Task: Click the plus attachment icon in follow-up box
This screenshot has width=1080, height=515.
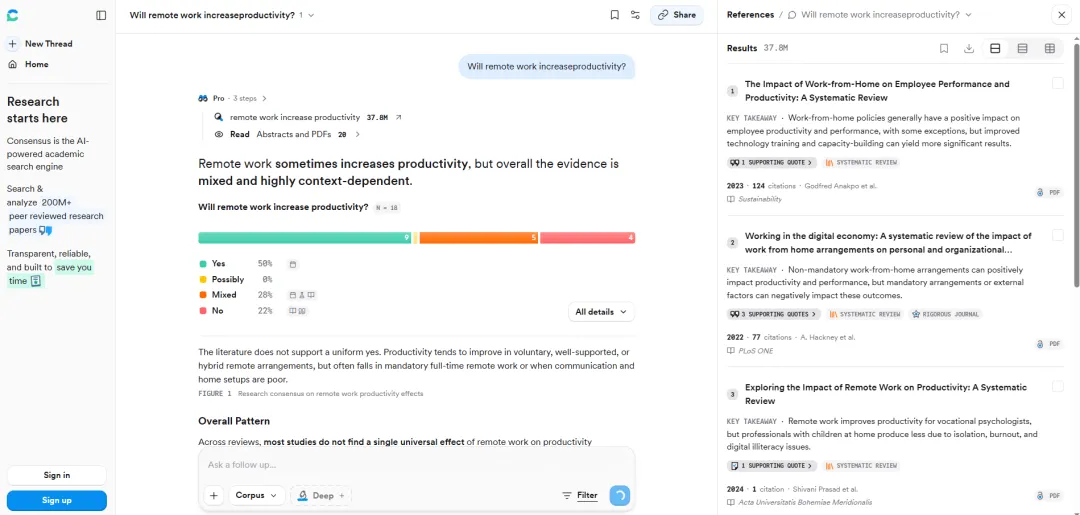Action: (x=214, y=495)
